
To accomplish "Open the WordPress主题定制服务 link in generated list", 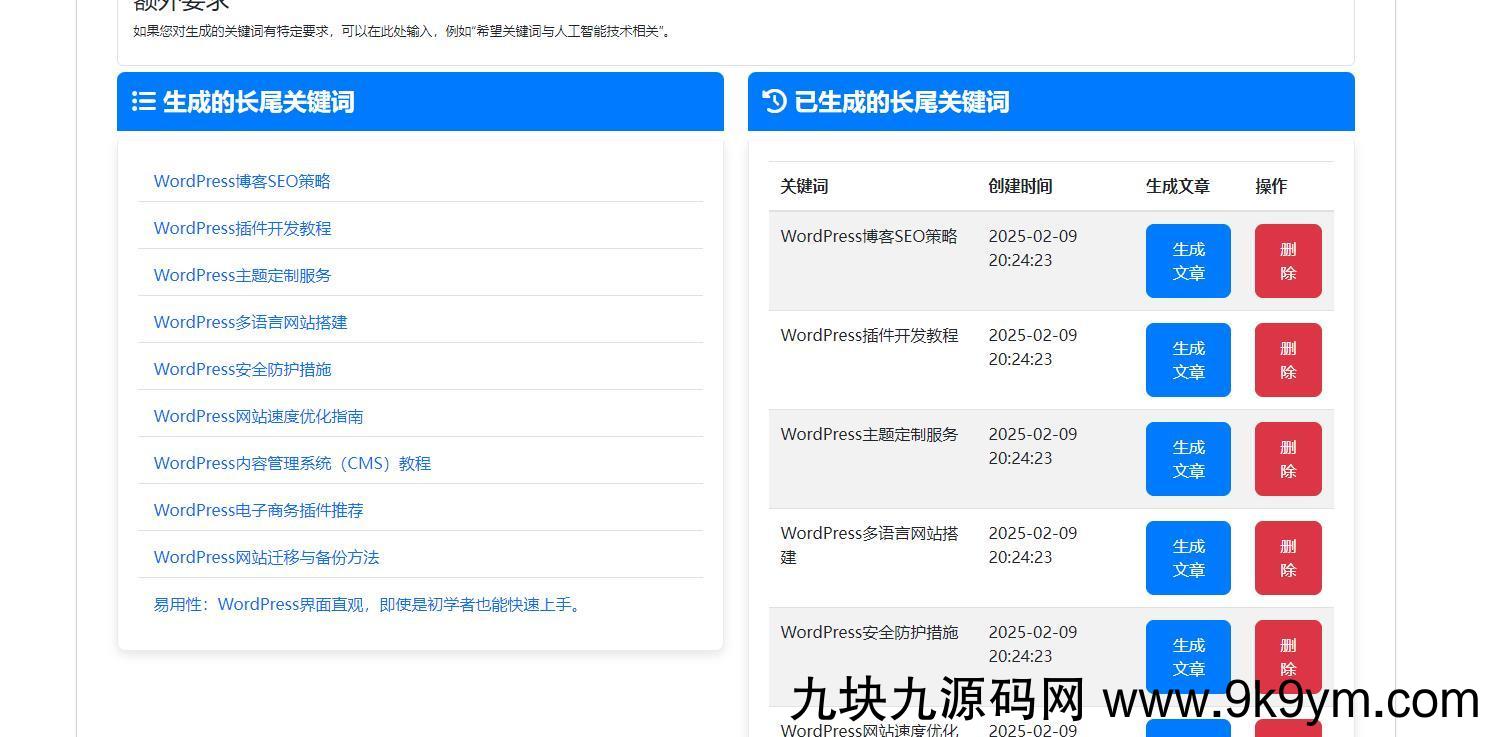I will (x=242, y=275).
